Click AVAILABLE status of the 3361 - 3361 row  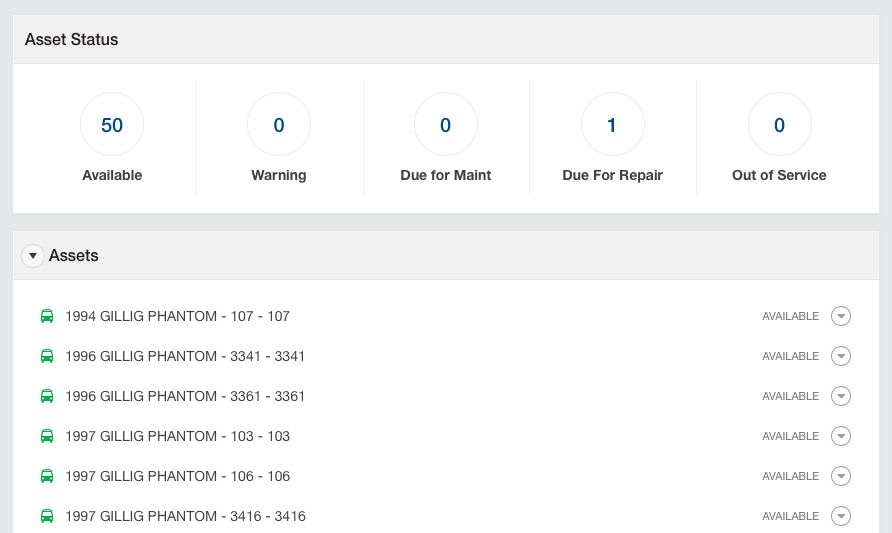[x=791, y=396]
